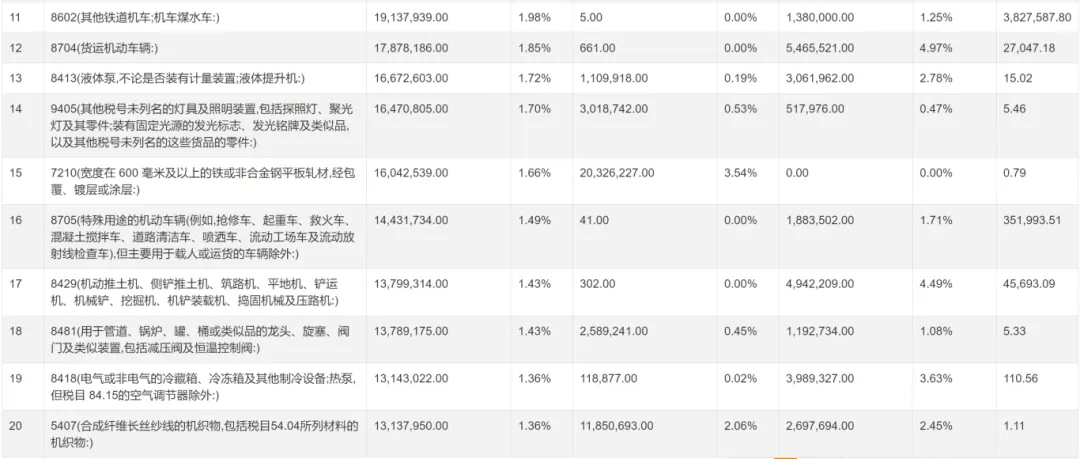1080x459 pixels.
Task: Select row number 20 index cell
Action: (15, 426)
